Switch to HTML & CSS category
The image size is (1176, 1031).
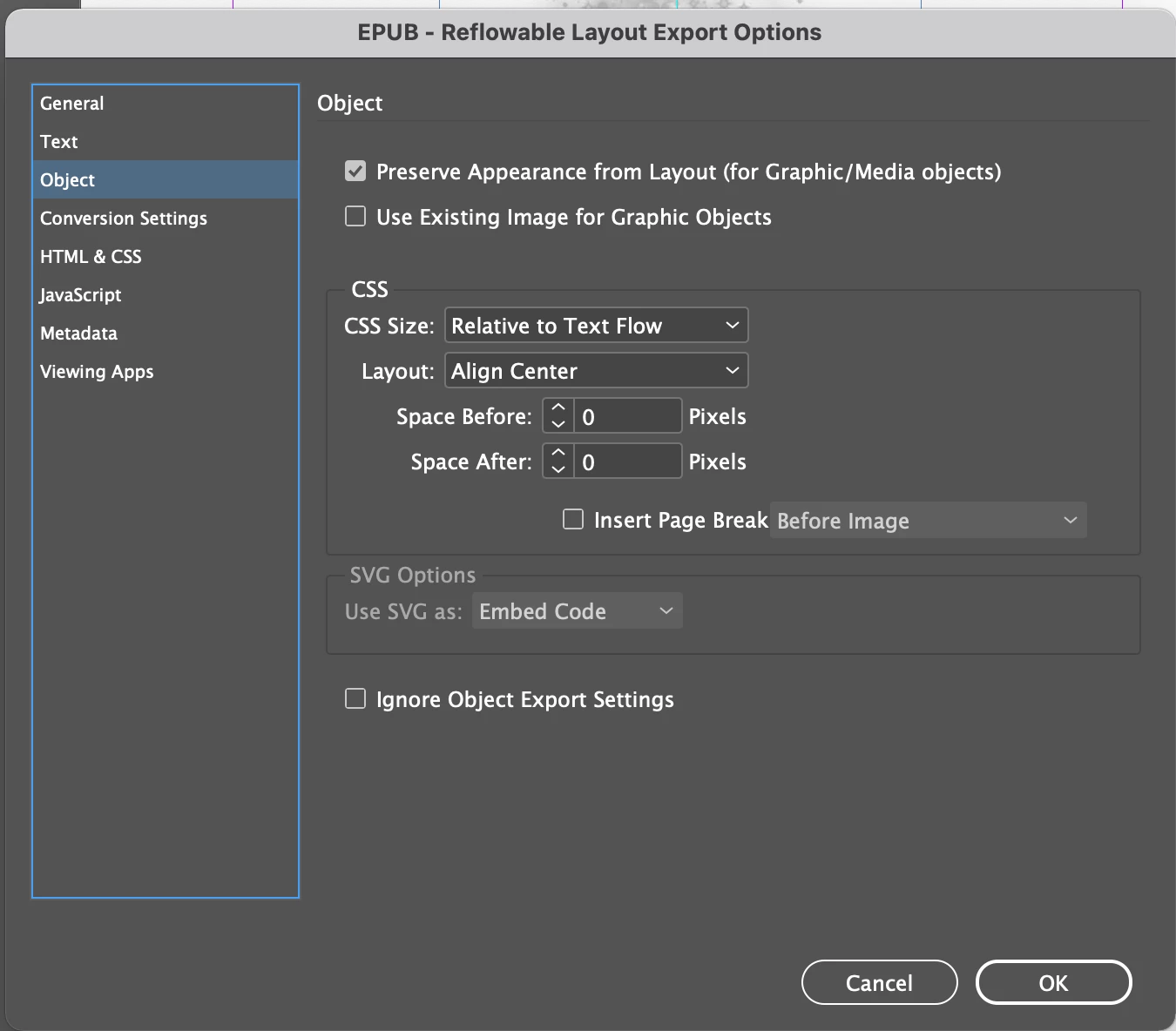(x=166, y=257)
